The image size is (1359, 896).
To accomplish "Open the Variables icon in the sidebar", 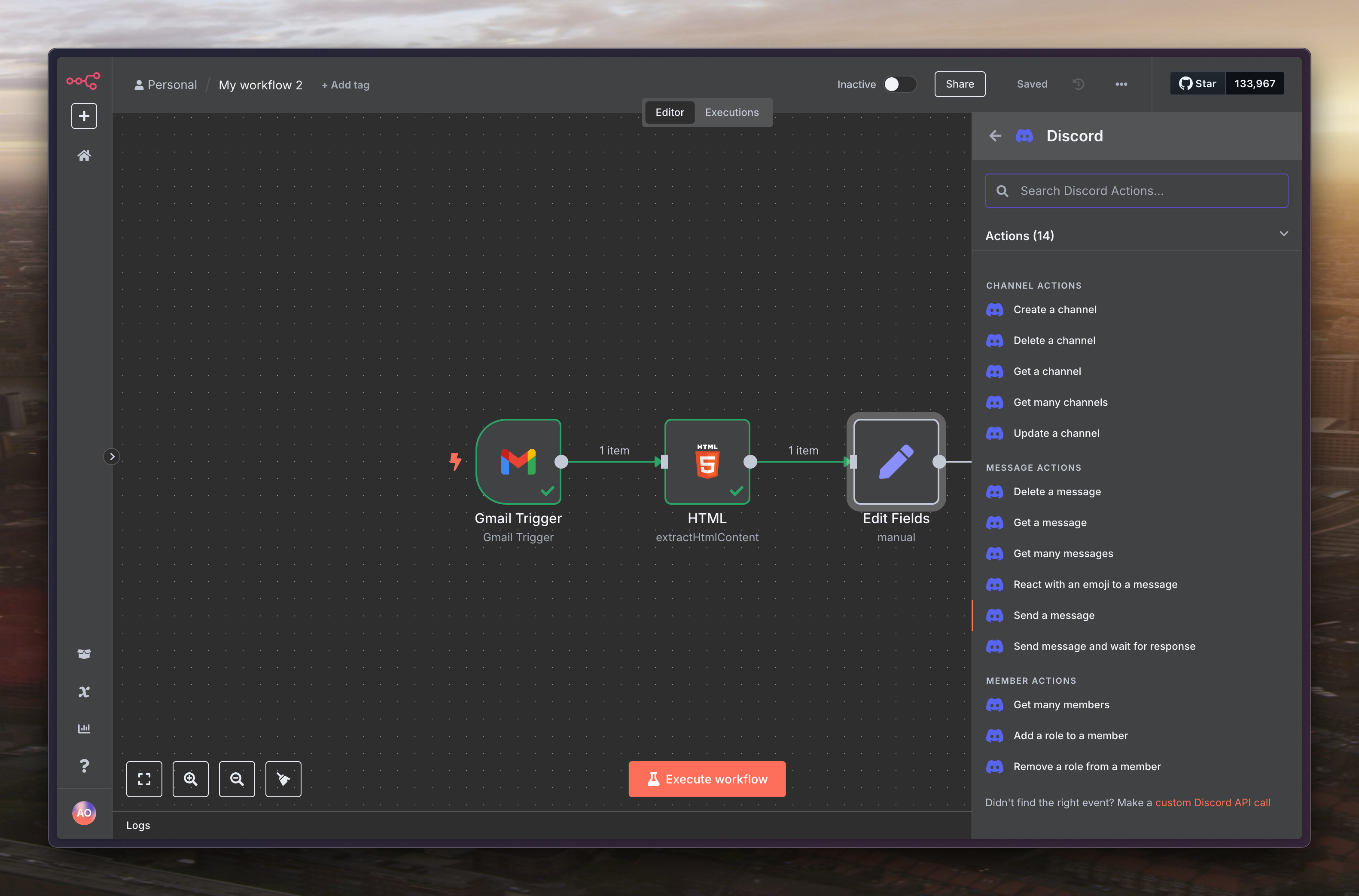I will pyautogui.click(x=84, y=692).
